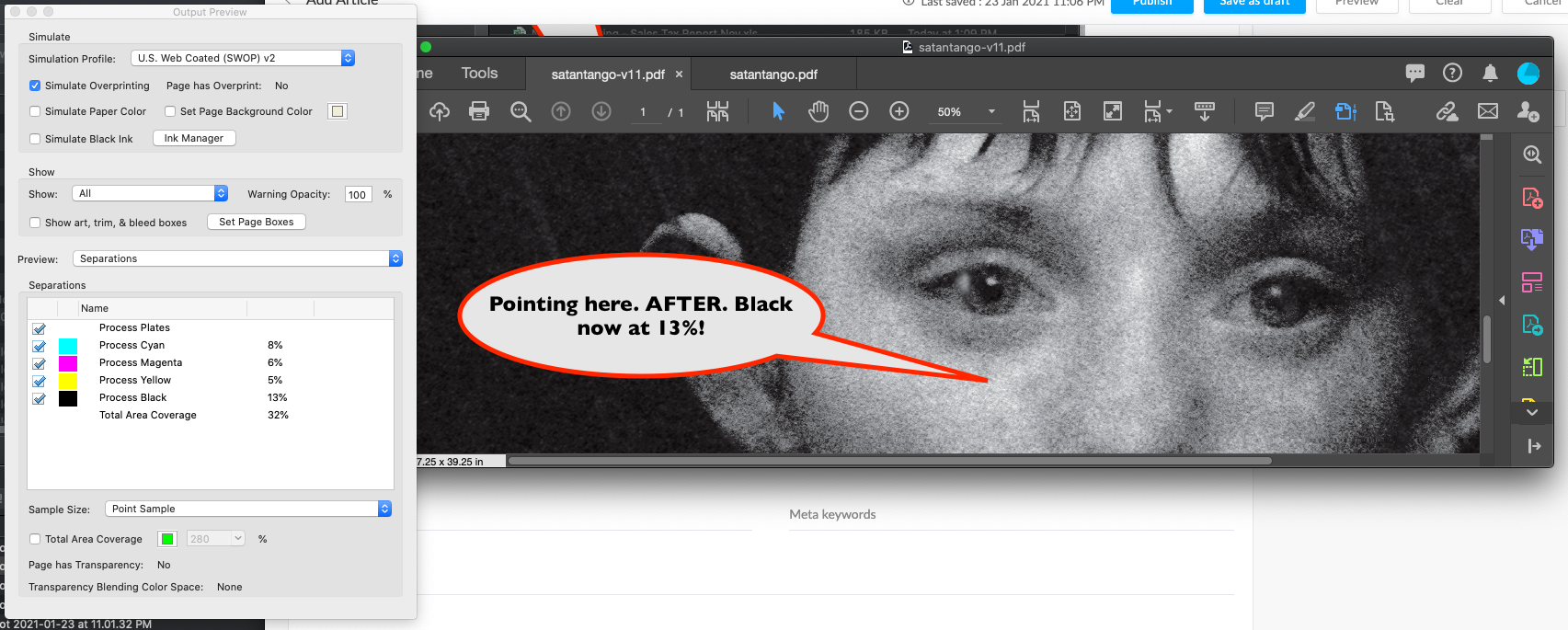Click the Create PDF icon in right sidebar
This screenshot has height=630, width=1568.
(x=1532, y=198)
